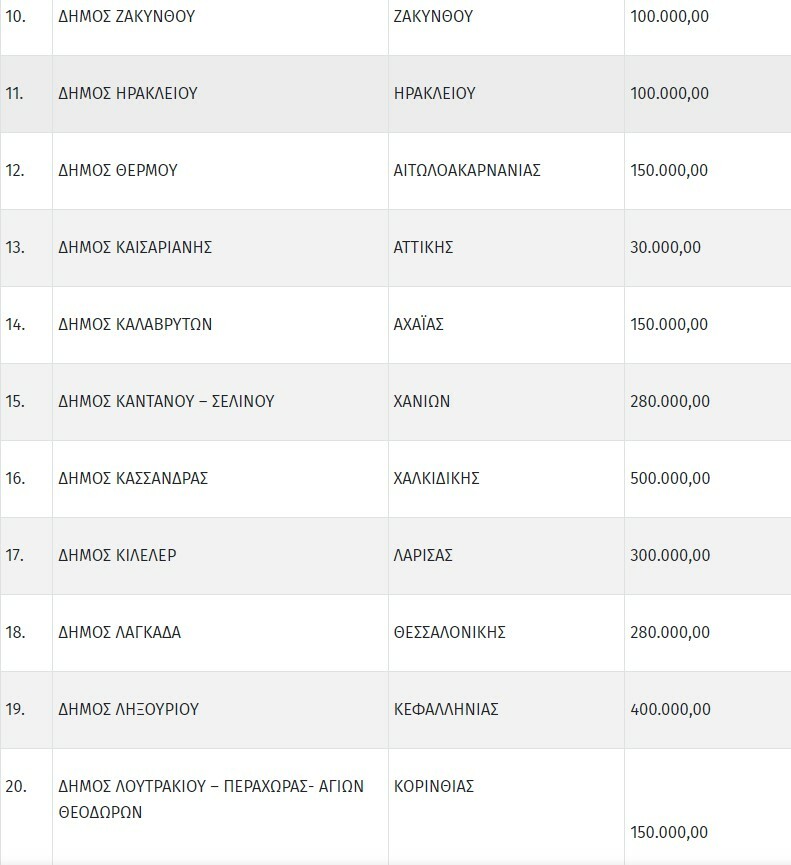Click the ΔΗΜΟΣ ΚΙΛΕΛΕΡ cell

coord(118,555)
